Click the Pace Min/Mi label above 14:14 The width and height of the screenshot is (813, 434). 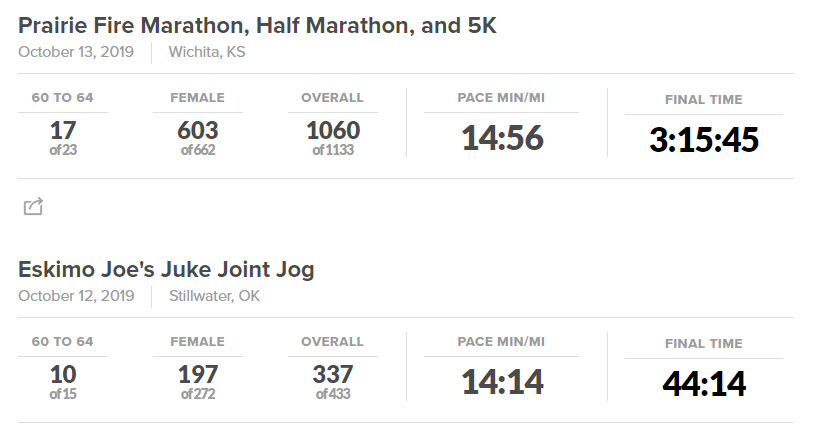(501, 341)
